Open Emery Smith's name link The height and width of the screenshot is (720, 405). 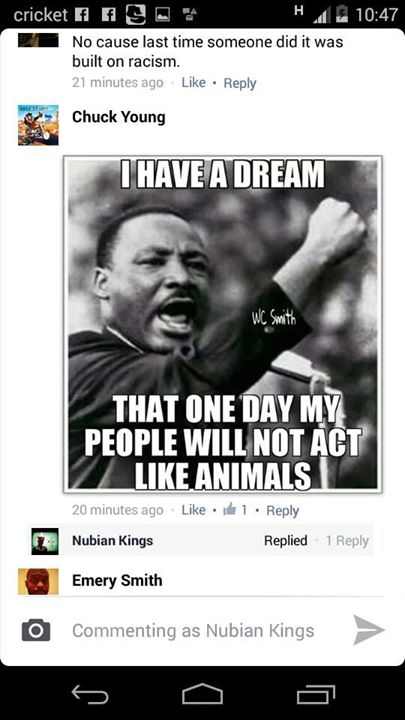point(117,580)
